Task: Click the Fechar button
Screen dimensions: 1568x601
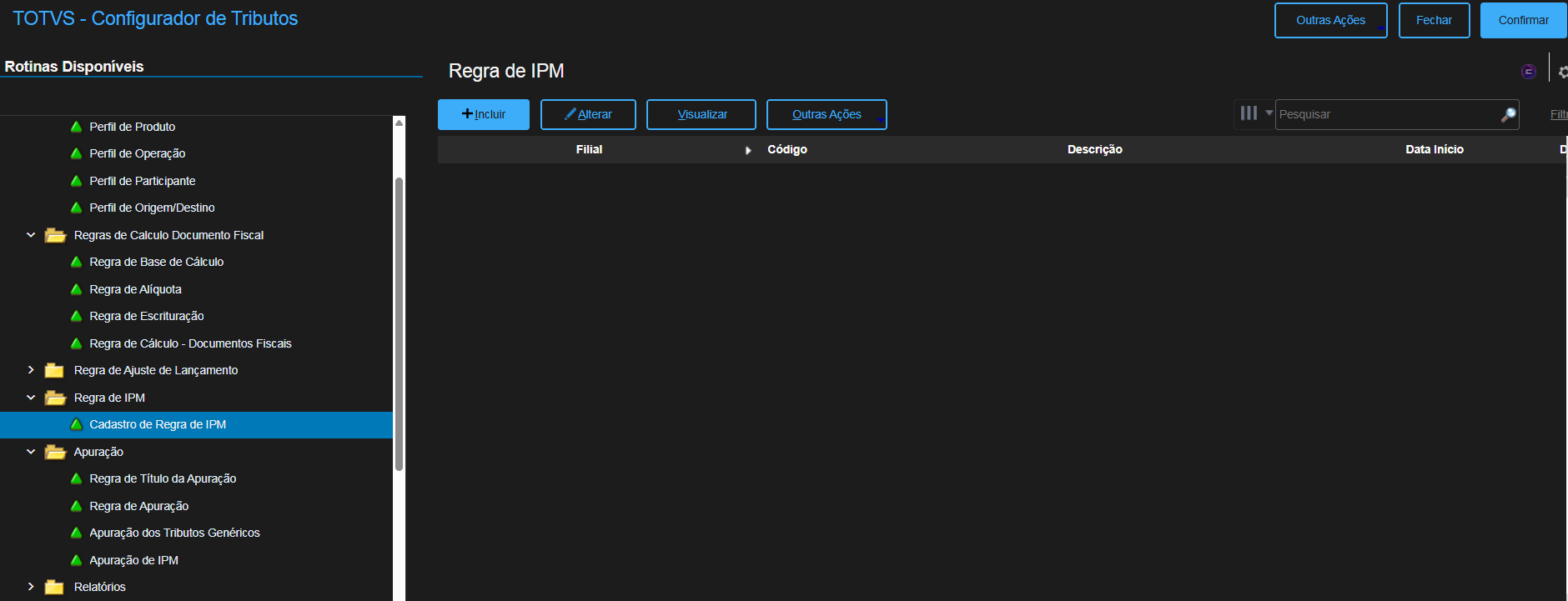Action: click(x=1434, y=20)
